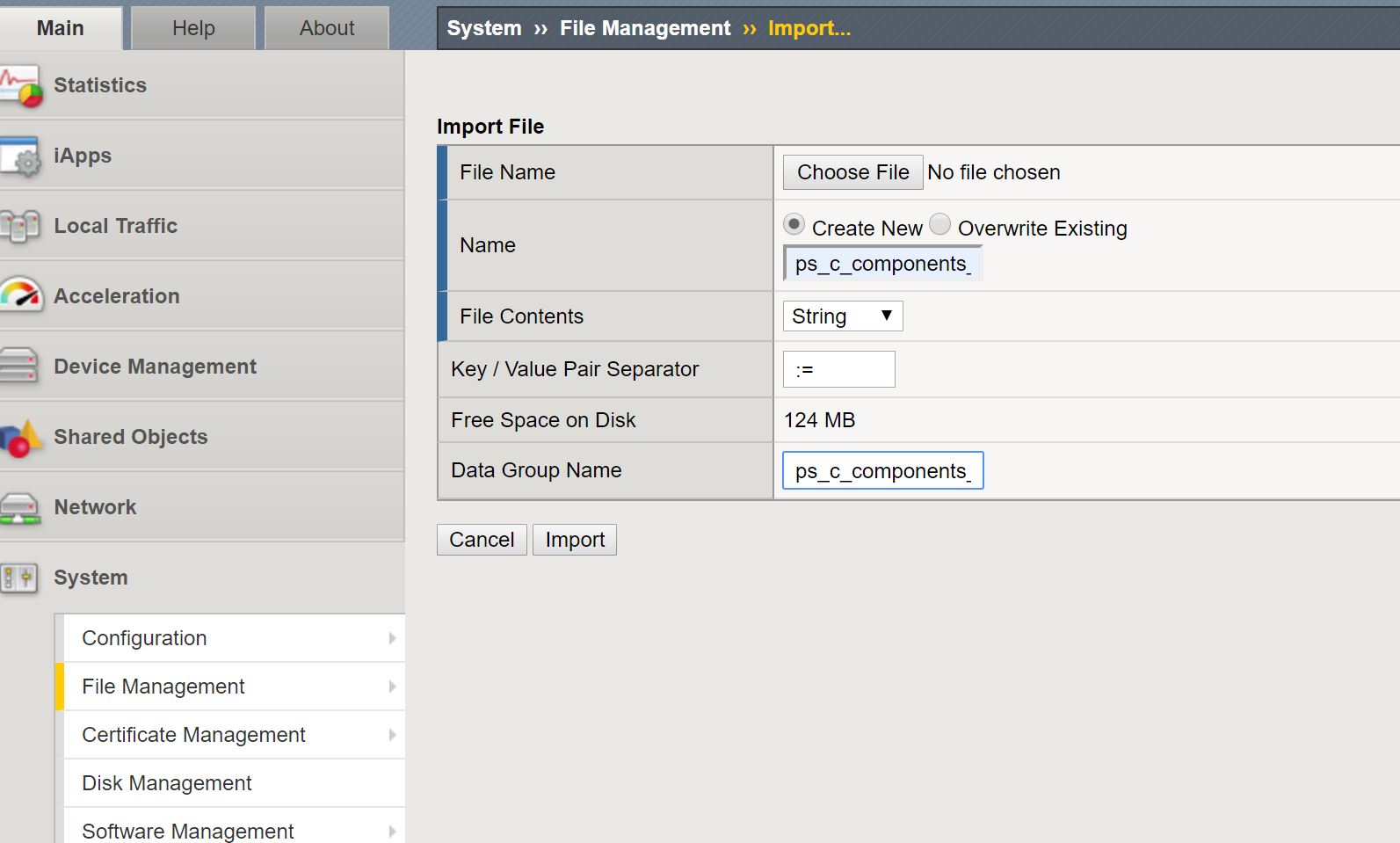Screen dimensions: 1400x843
Task: Expand the Configuration submenu arrow
Action: tap(392, 638)
